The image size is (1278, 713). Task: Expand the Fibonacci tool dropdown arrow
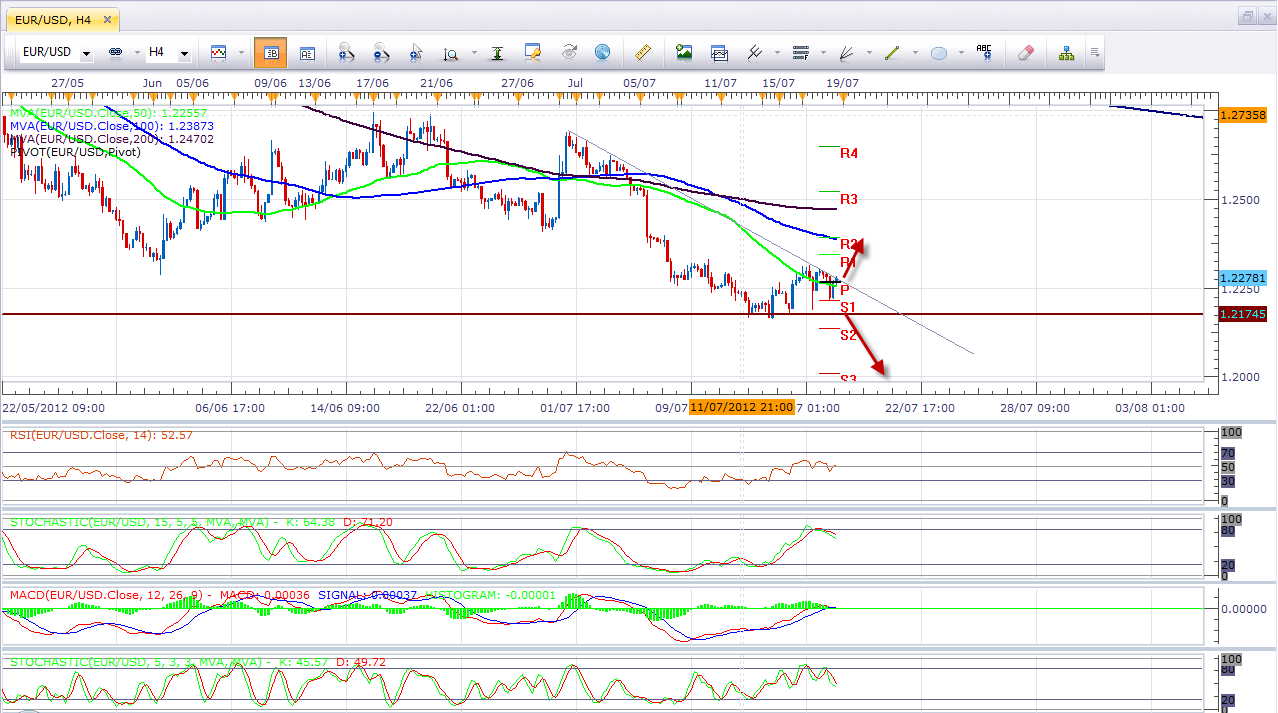(x=824, y=52)
